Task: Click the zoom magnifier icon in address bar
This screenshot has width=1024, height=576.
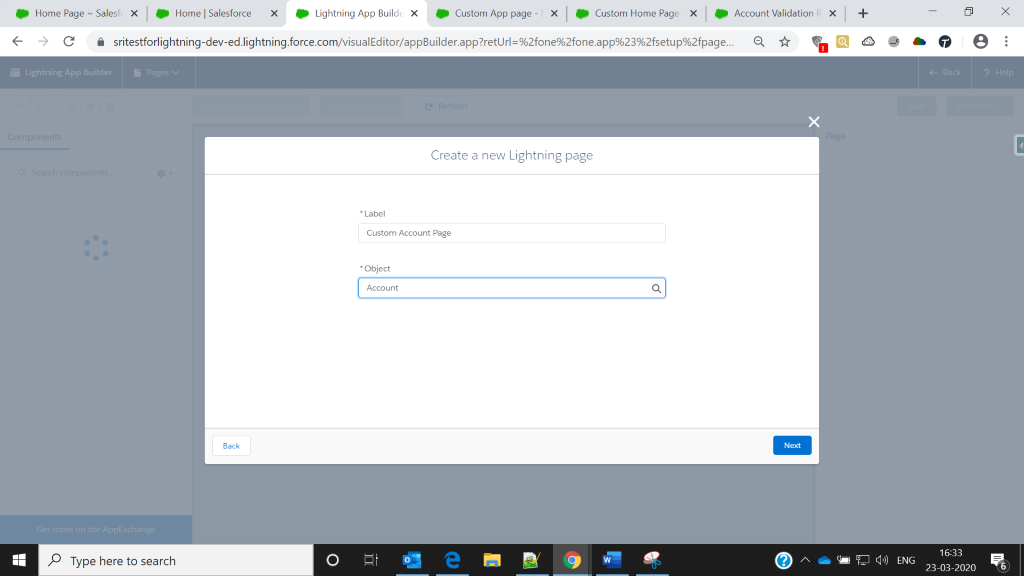Action: pyautogui.click(x=759, y=42)
